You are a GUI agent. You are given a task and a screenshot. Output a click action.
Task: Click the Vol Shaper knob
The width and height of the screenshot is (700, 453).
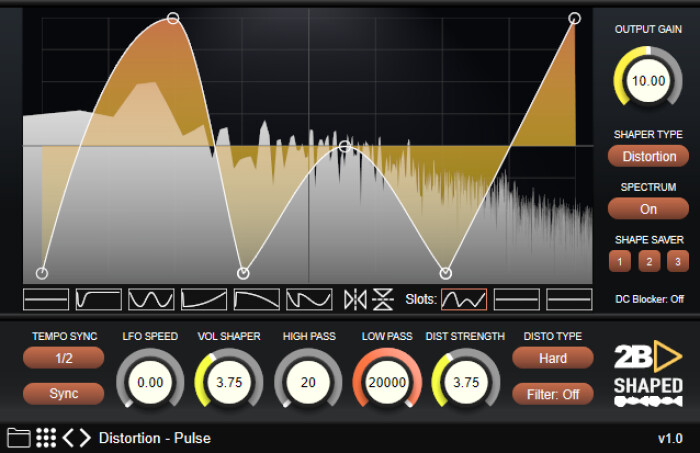tap(229, 382)
